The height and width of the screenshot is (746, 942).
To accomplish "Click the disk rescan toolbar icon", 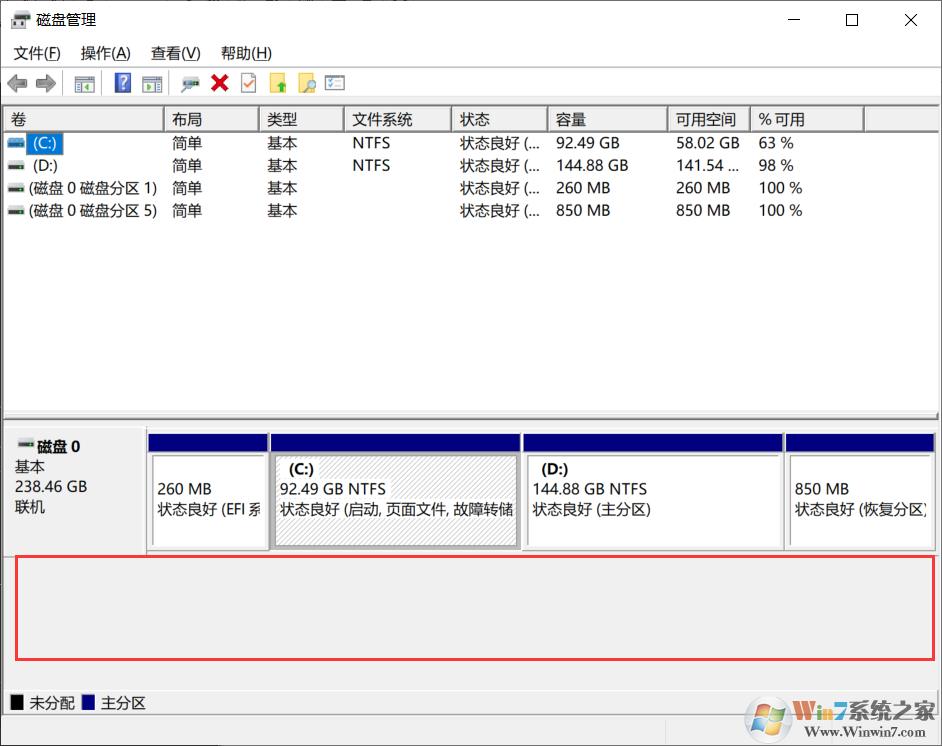I will pyautogui.click(x=189, y=83).
